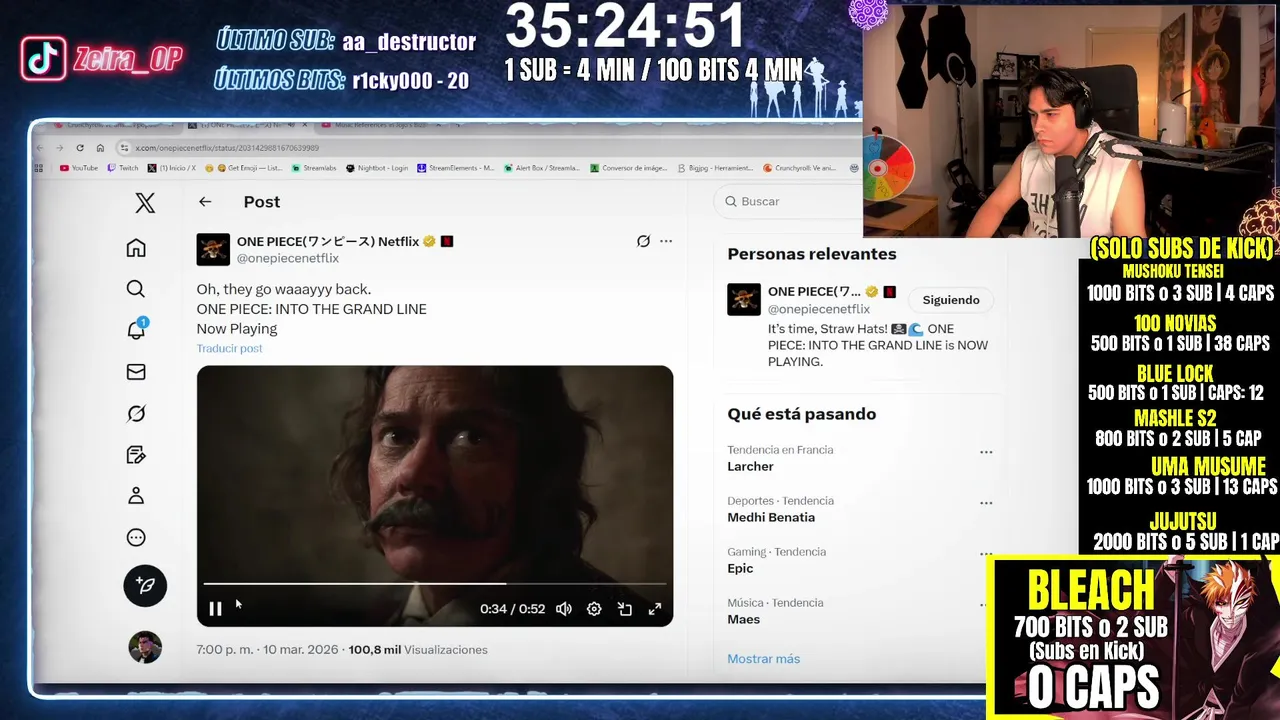
Task: Open the Twitch bookmark
Action: pos(122,168)
